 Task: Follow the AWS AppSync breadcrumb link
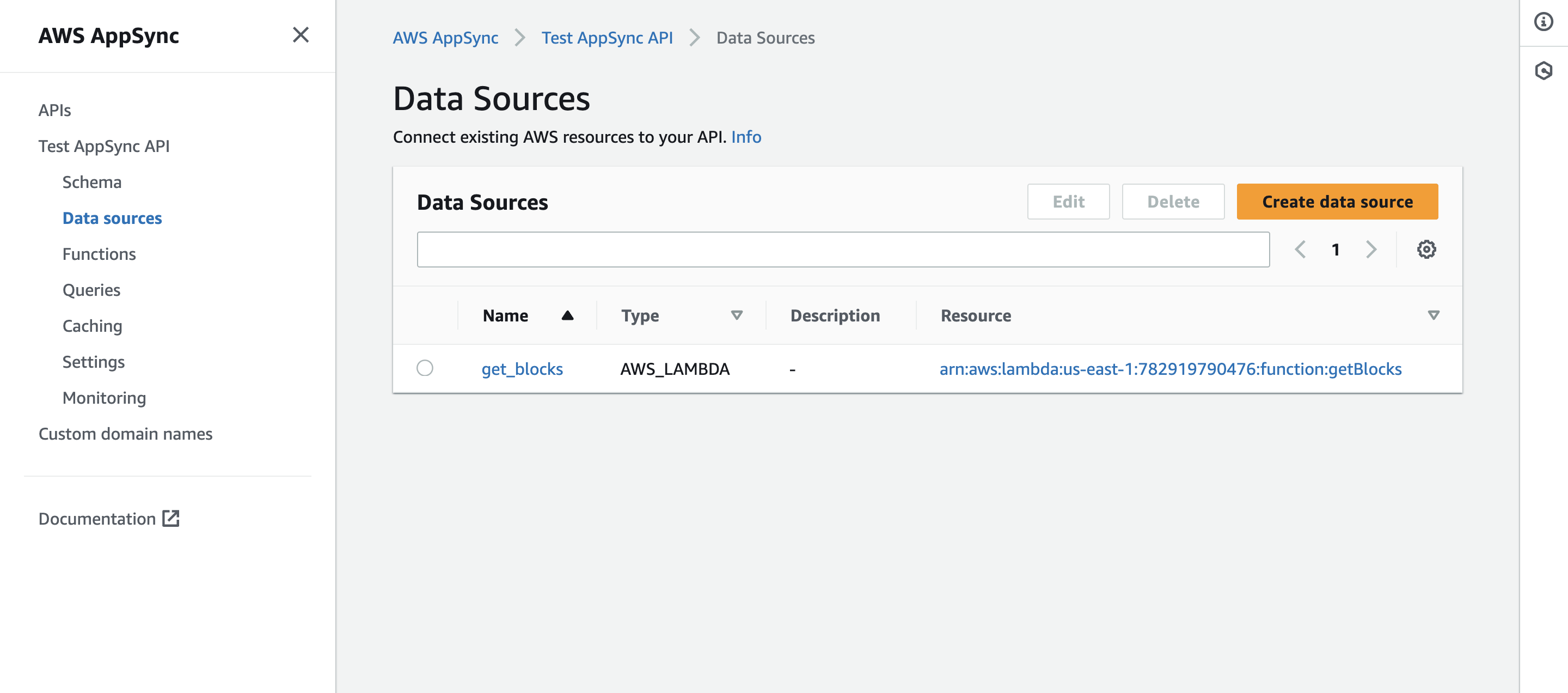(445, 38)
